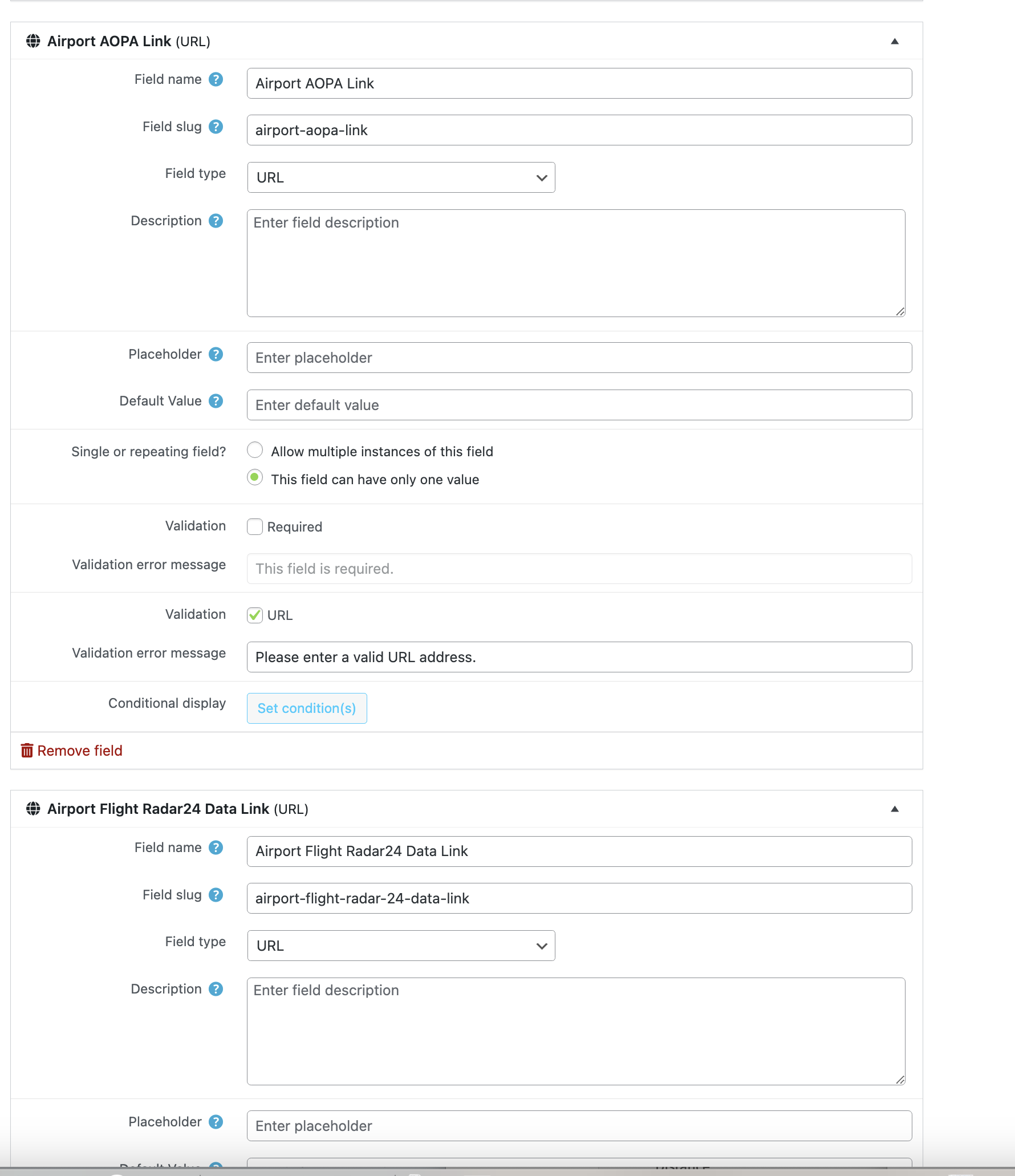Viewport: 1015px width, 1176px height.
Task: Select This field can have only one value
Action: pyautogui.click(x=255, y=477)
